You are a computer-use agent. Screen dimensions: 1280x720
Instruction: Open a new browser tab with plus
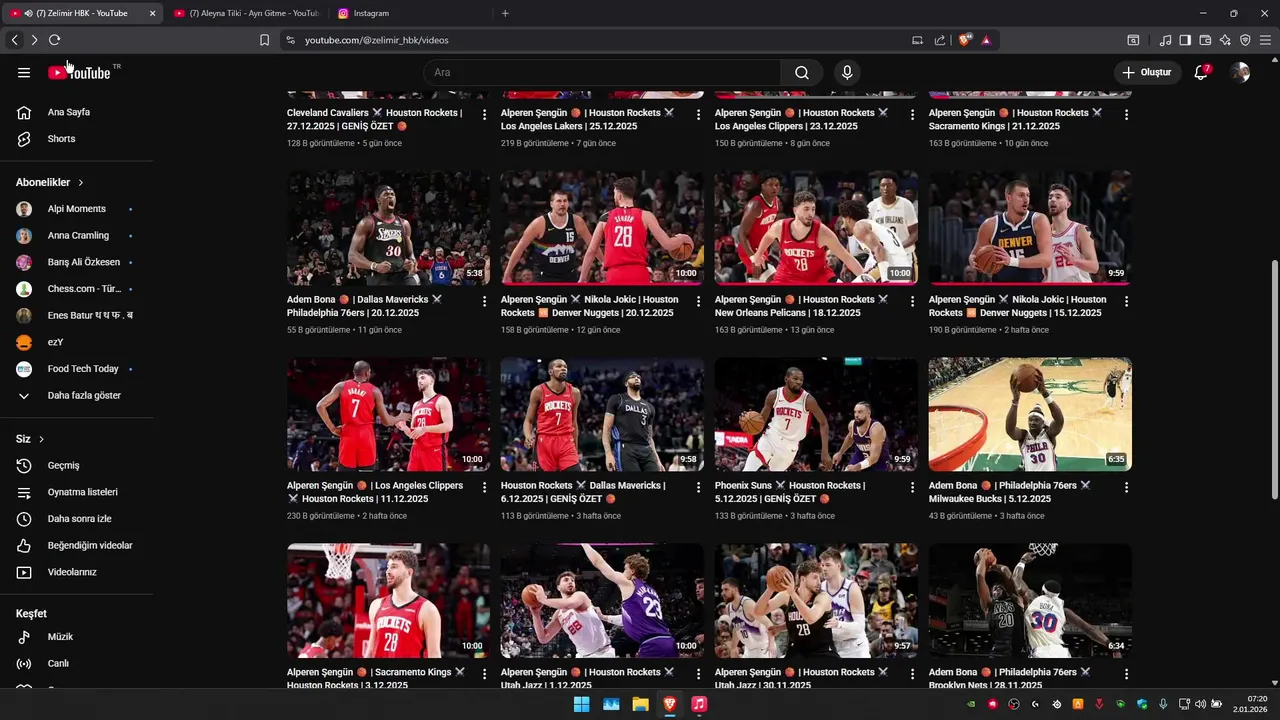(505, 13)
